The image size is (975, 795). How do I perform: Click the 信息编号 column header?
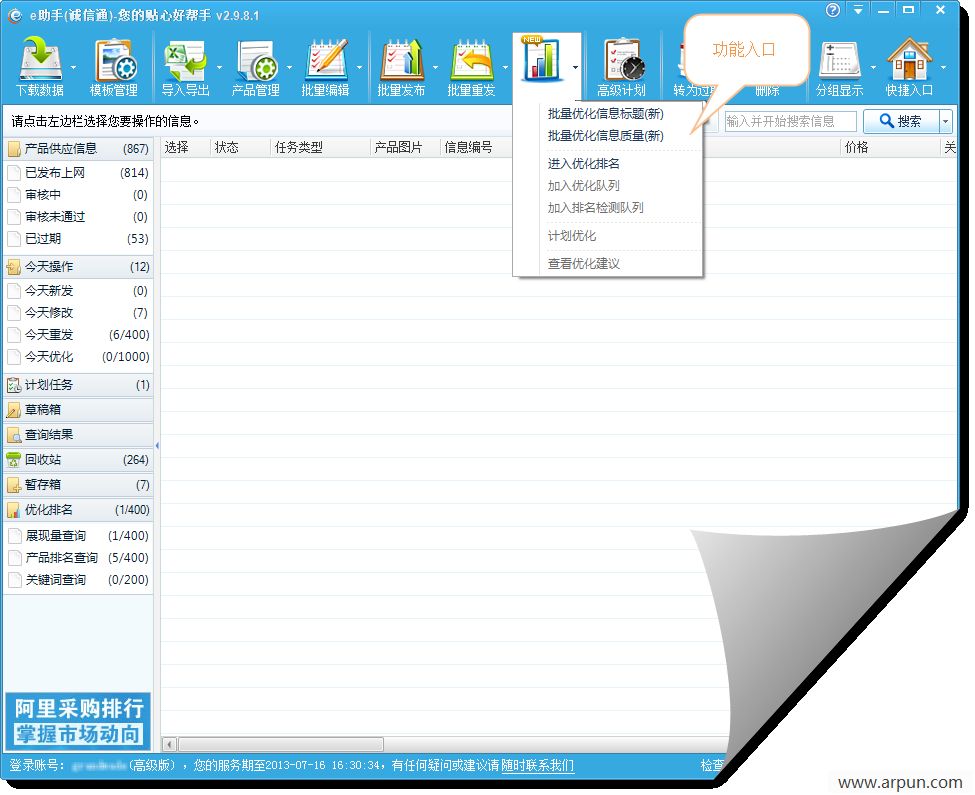point(468,147)
